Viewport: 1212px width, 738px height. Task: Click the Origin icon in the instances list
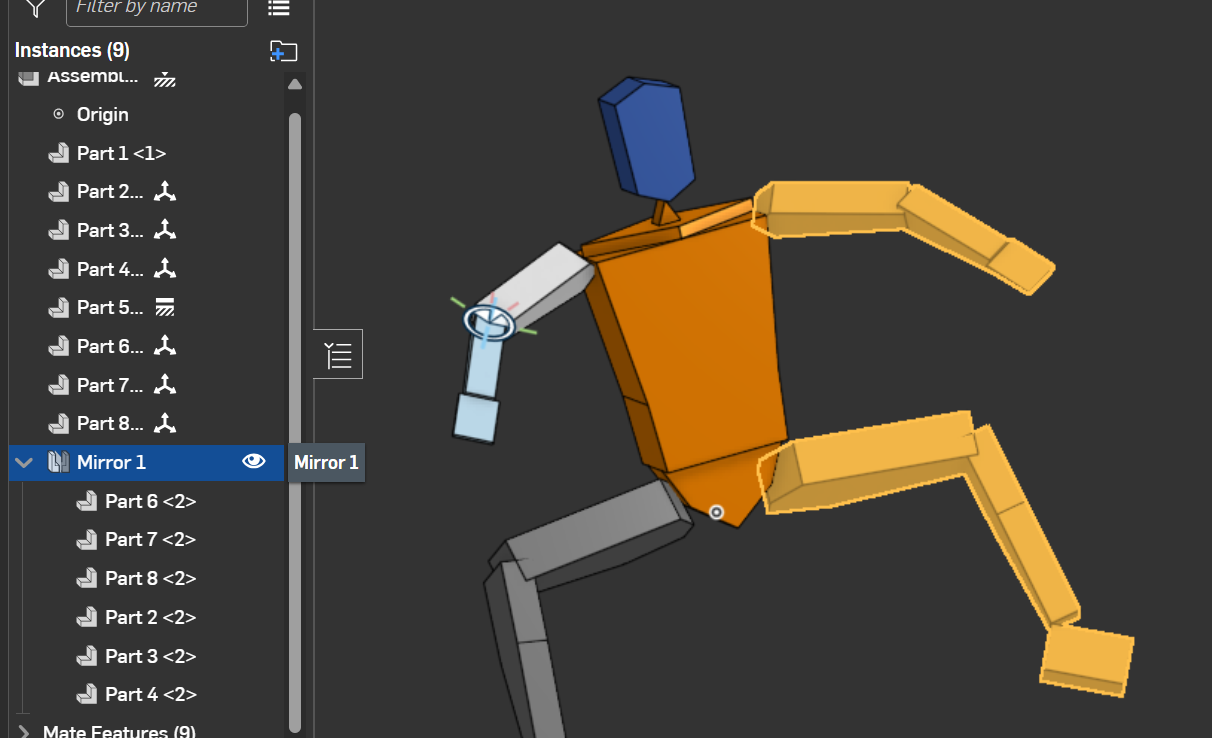click(x=58, y=113)
